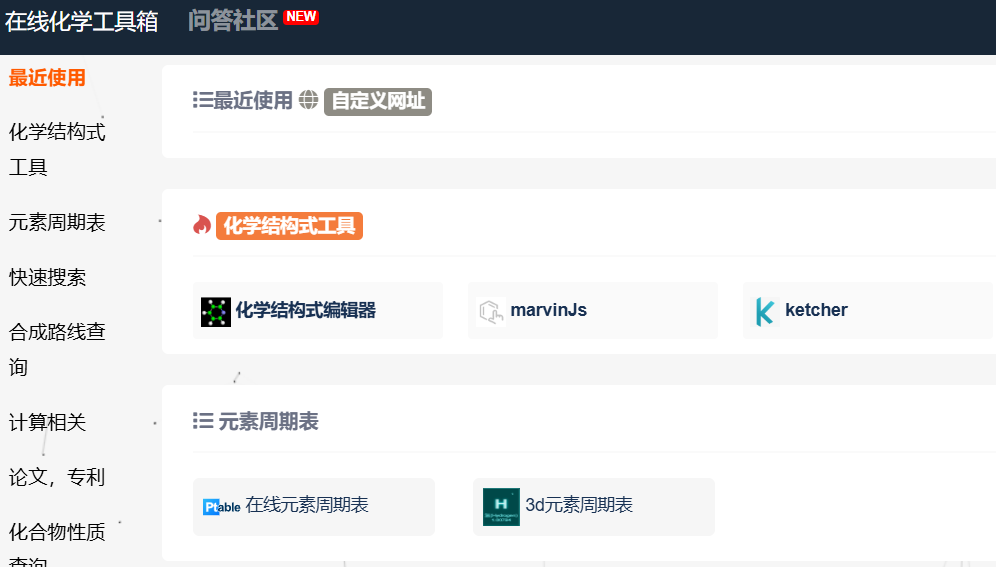
Task: Click the list icon beside 最近使用 heading
Action: coord(203,100)
